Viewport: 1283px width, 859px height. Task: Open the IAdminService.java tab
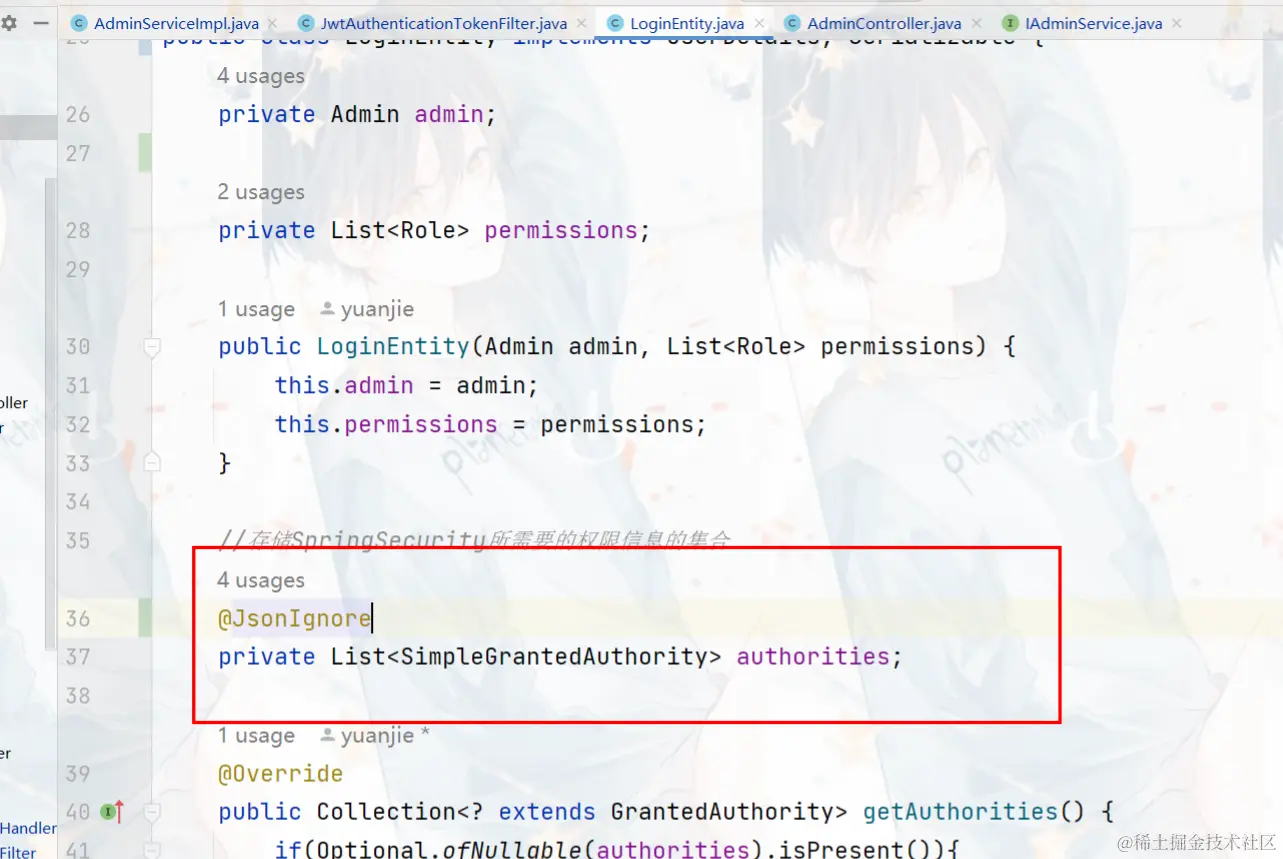click(1094, 23)
